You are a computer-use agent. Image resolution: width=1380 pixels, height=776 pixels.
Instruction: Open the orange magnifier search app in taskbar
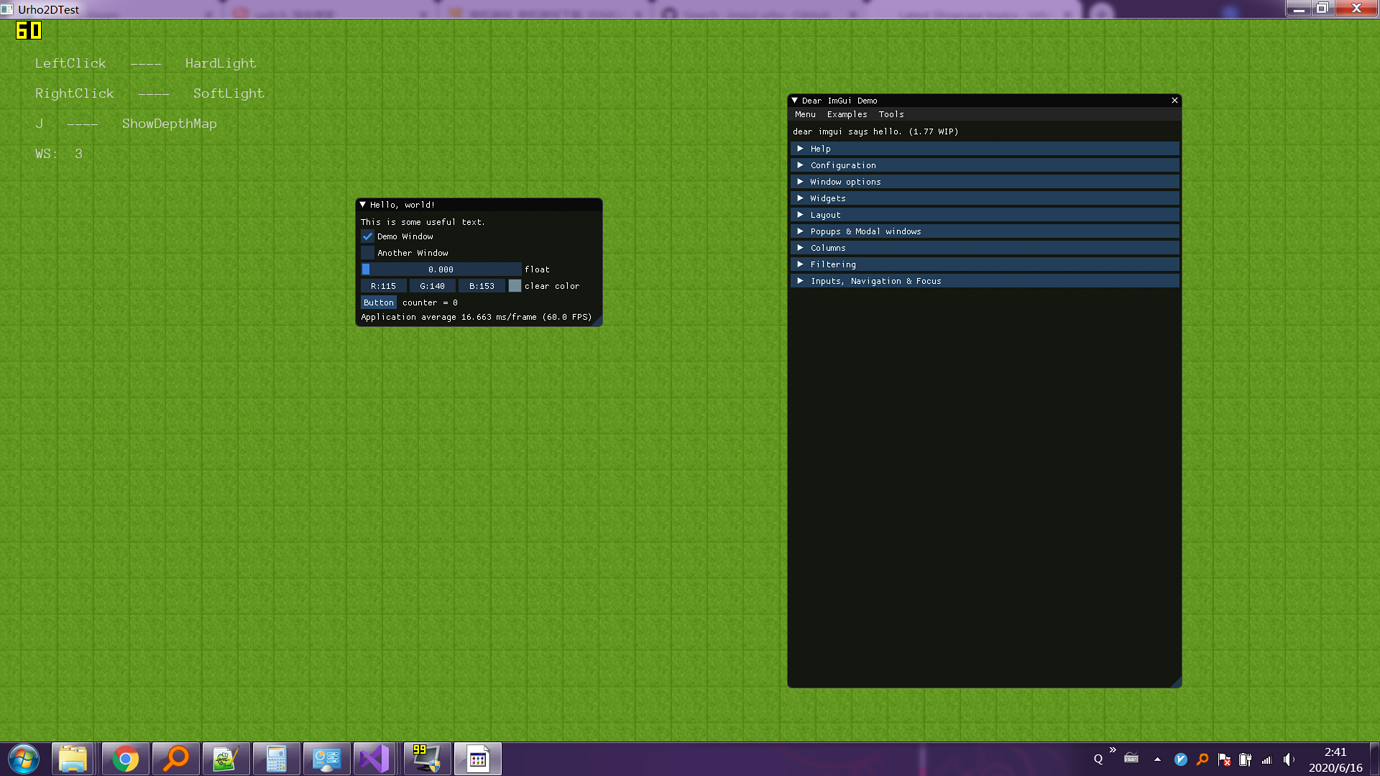click(176, 759)
